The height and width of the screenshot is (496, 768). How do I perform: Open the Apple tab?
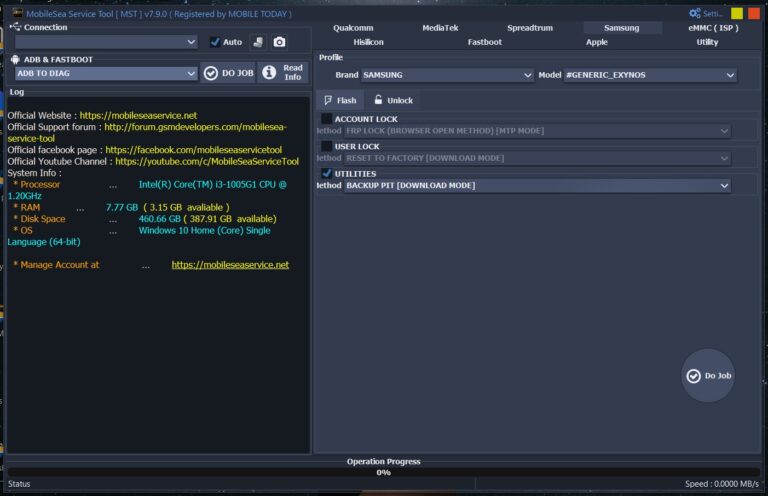(x=597, y=42)
